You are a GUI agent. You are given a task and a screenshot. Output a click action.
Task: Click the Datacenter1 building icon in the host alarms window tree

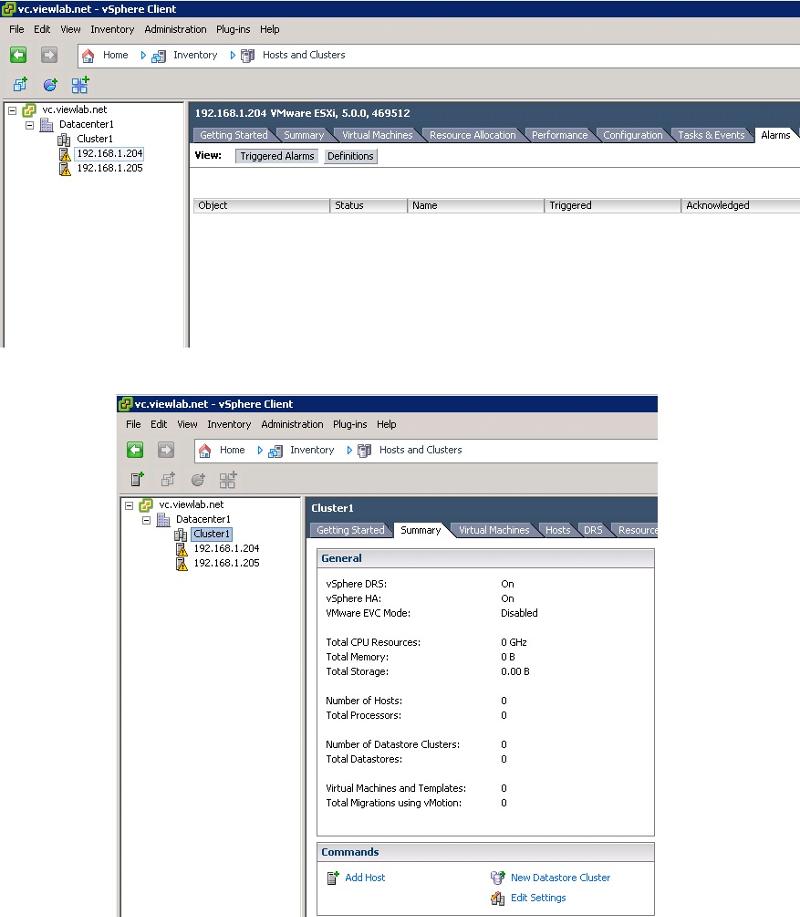(46, 125)
